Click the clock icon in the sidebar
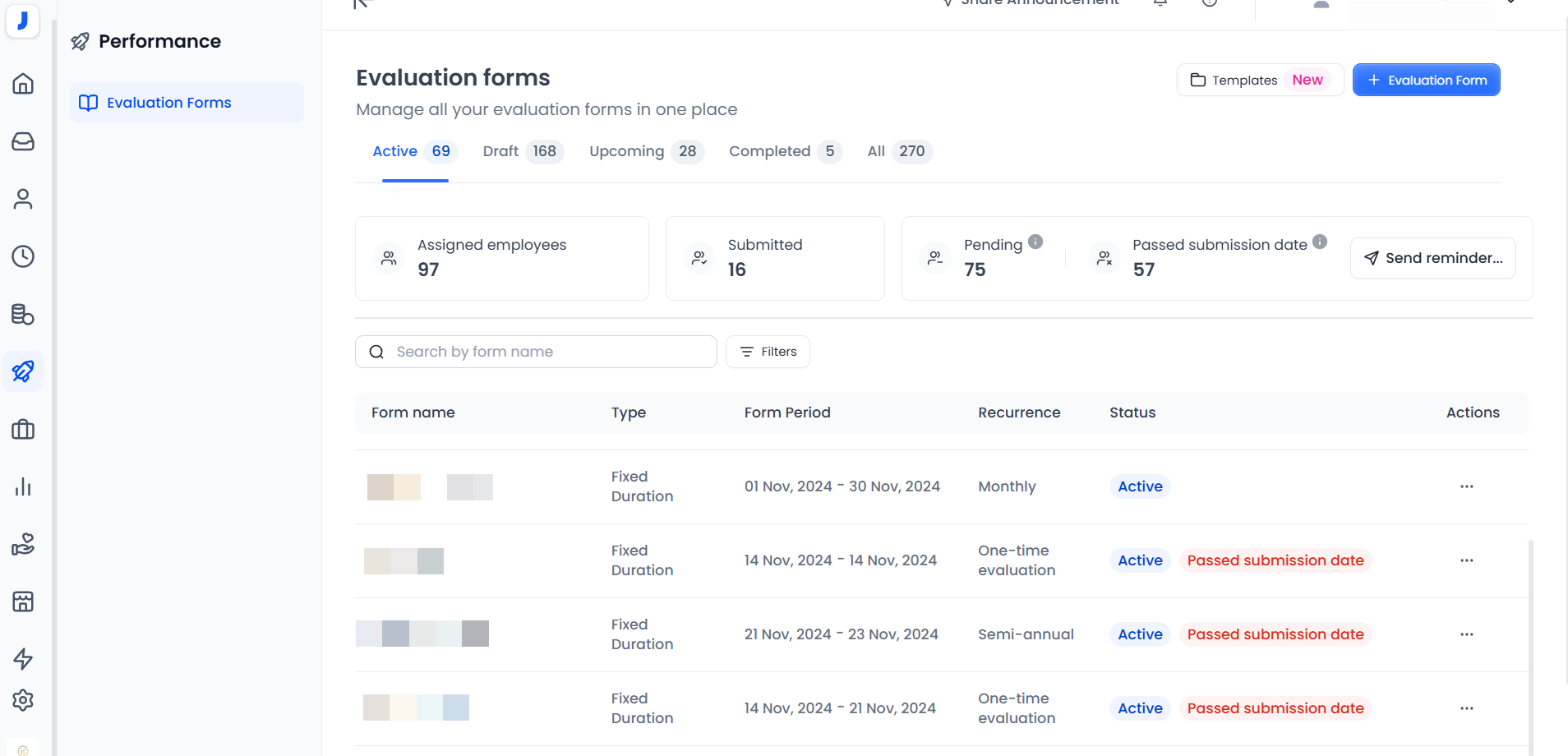Viewport: 1568px width, 756px height. point(23,256)
